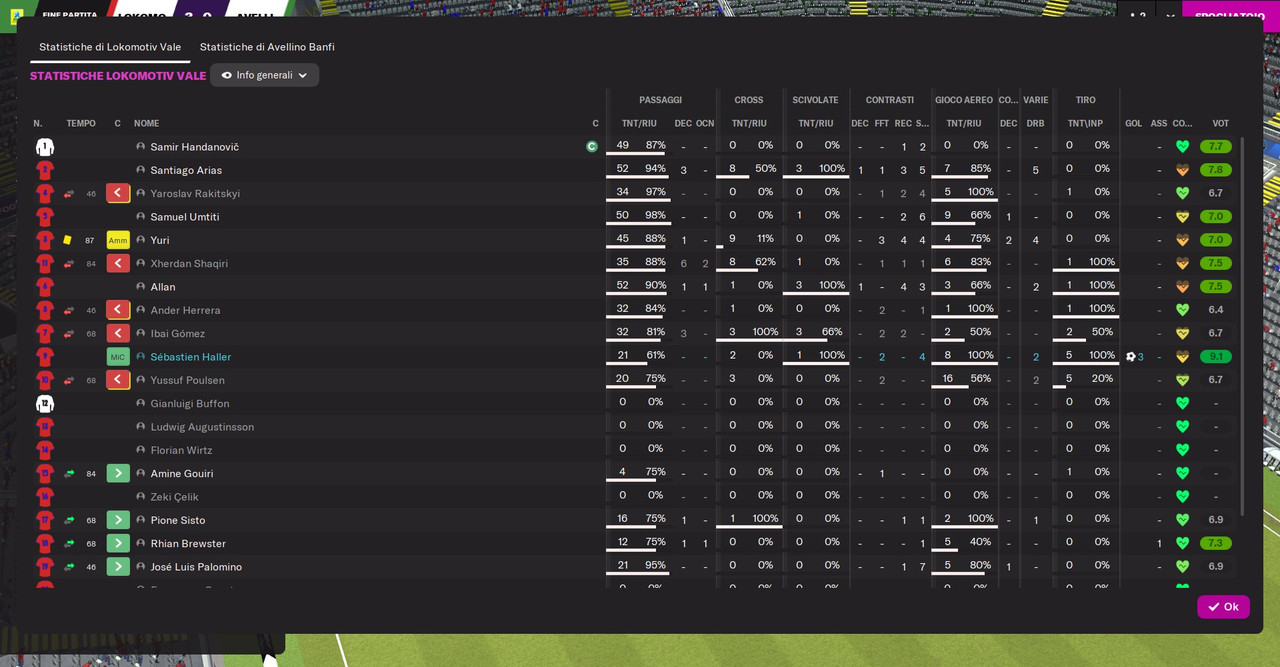Click the GIOCO AEREO column group header
Viewport: 1280px width, 667px height.
964,100
